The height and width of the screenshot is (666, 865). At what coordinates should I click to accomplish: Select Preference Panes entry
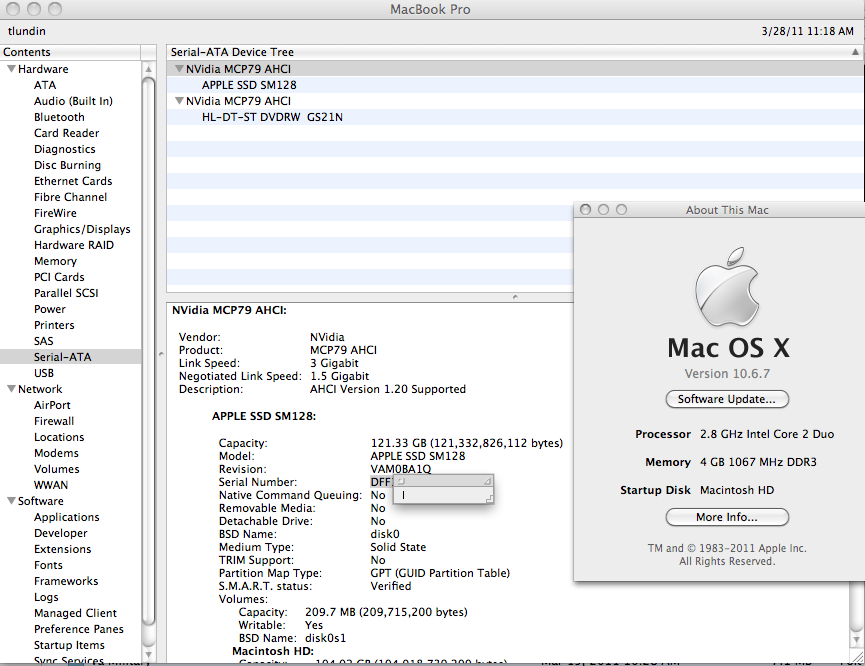(x=78, y=629)
